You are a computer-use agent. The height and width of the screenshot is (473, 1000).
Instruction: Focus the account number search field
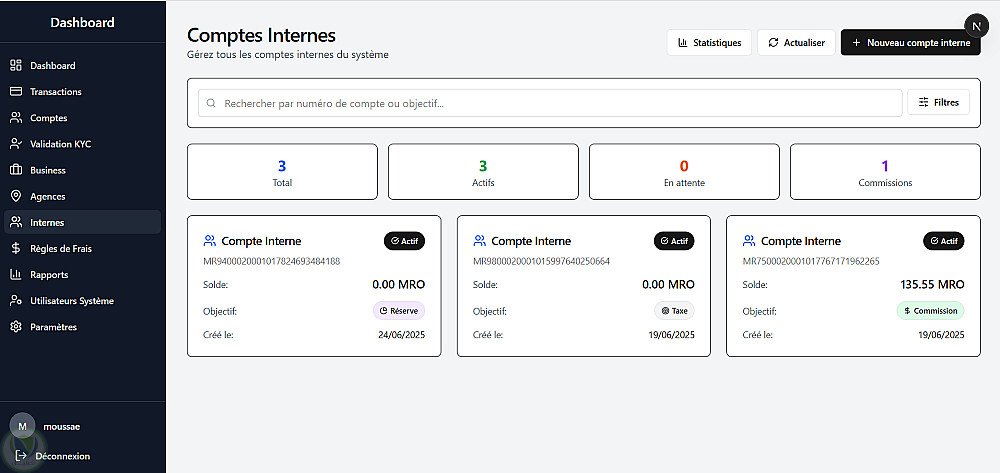pos(550,103)
